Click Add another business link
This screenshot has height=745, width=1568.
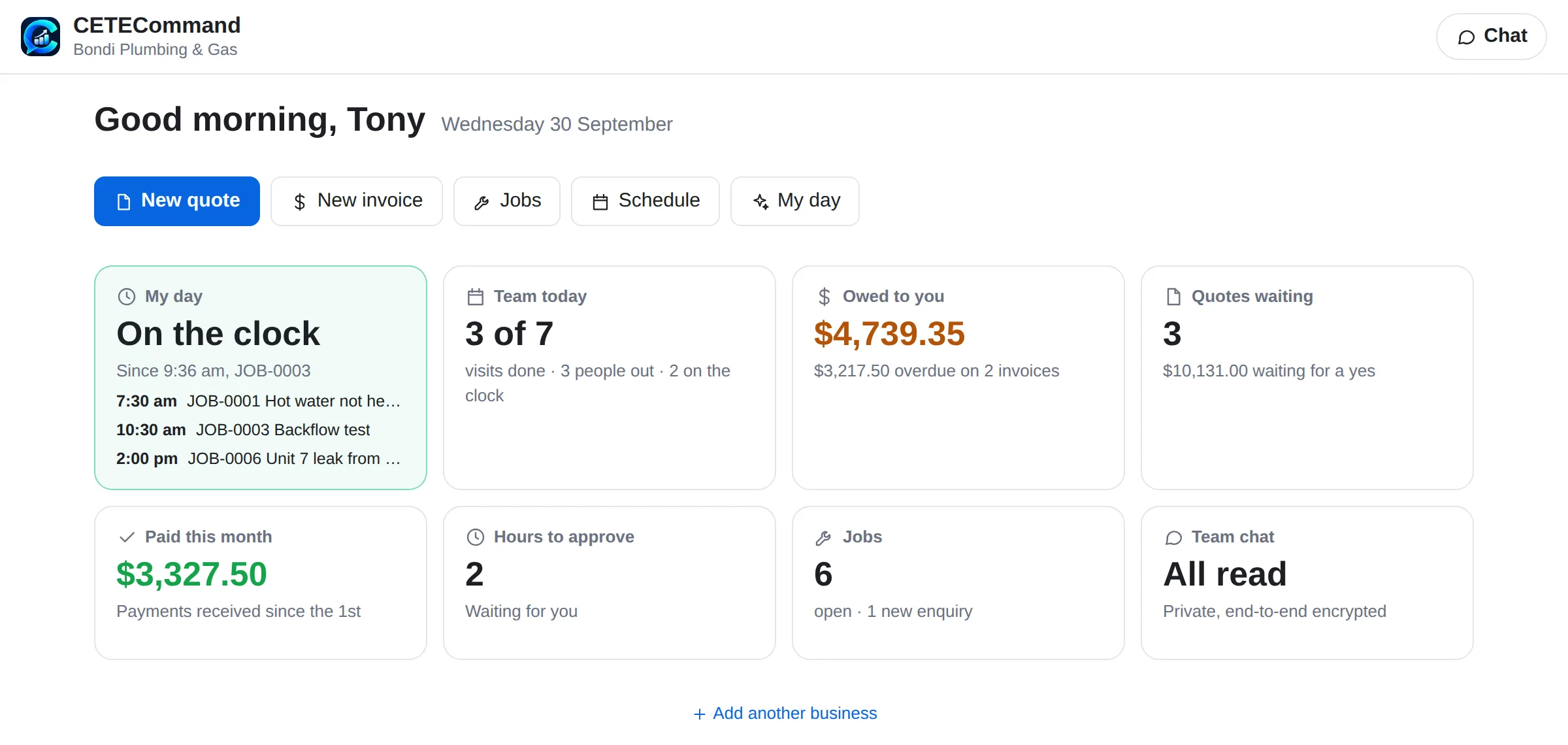785,713
